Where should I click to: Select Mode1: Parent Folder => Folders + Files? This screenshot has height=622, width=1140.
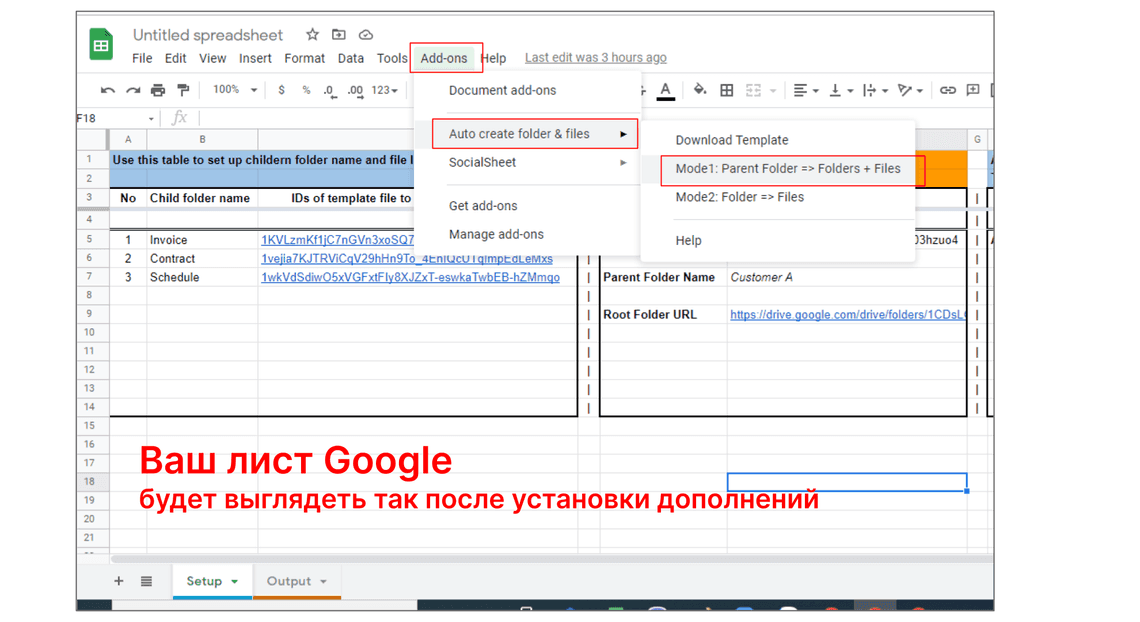[x=787, y=169]
